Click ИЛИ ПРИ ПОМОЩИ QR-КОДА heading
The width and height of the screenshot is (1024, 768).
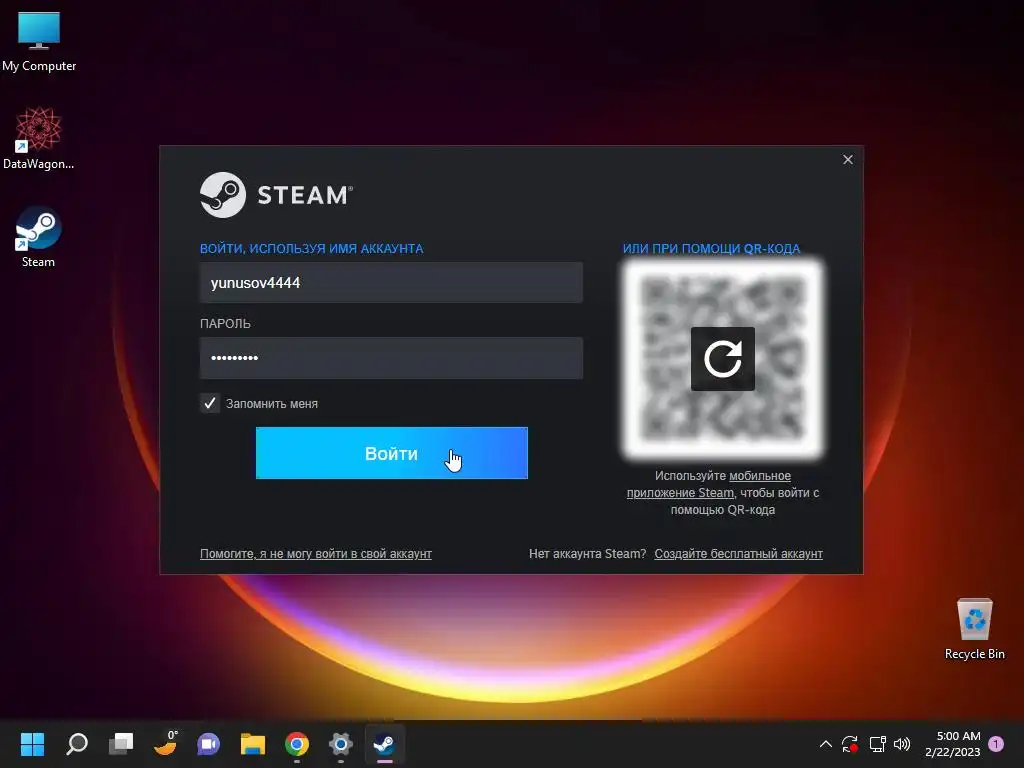711,248
